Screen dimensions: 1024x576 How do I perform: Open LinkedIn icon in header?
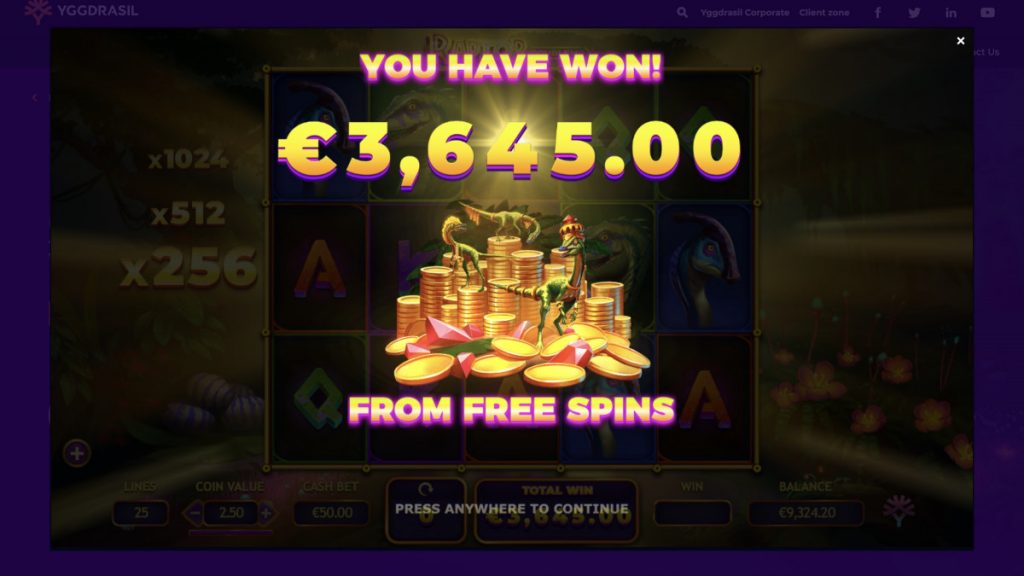951,12
